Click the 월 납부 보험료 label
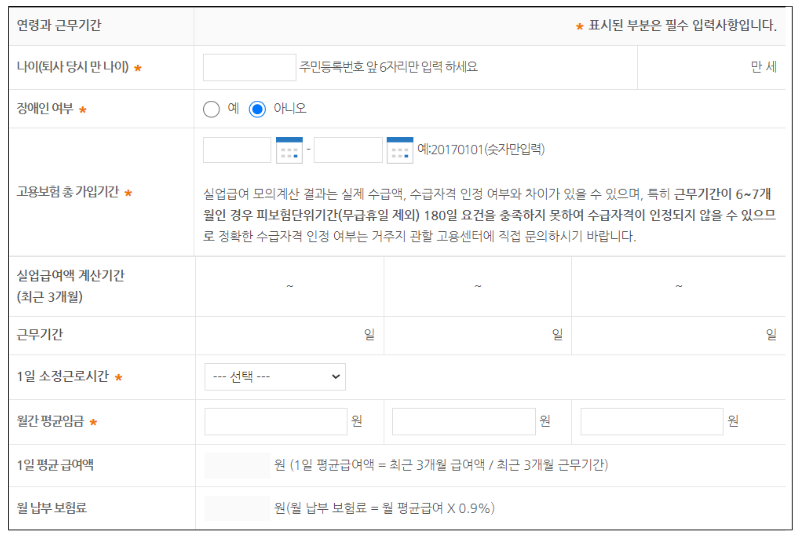803x541 pixels. tap(52, 508)
